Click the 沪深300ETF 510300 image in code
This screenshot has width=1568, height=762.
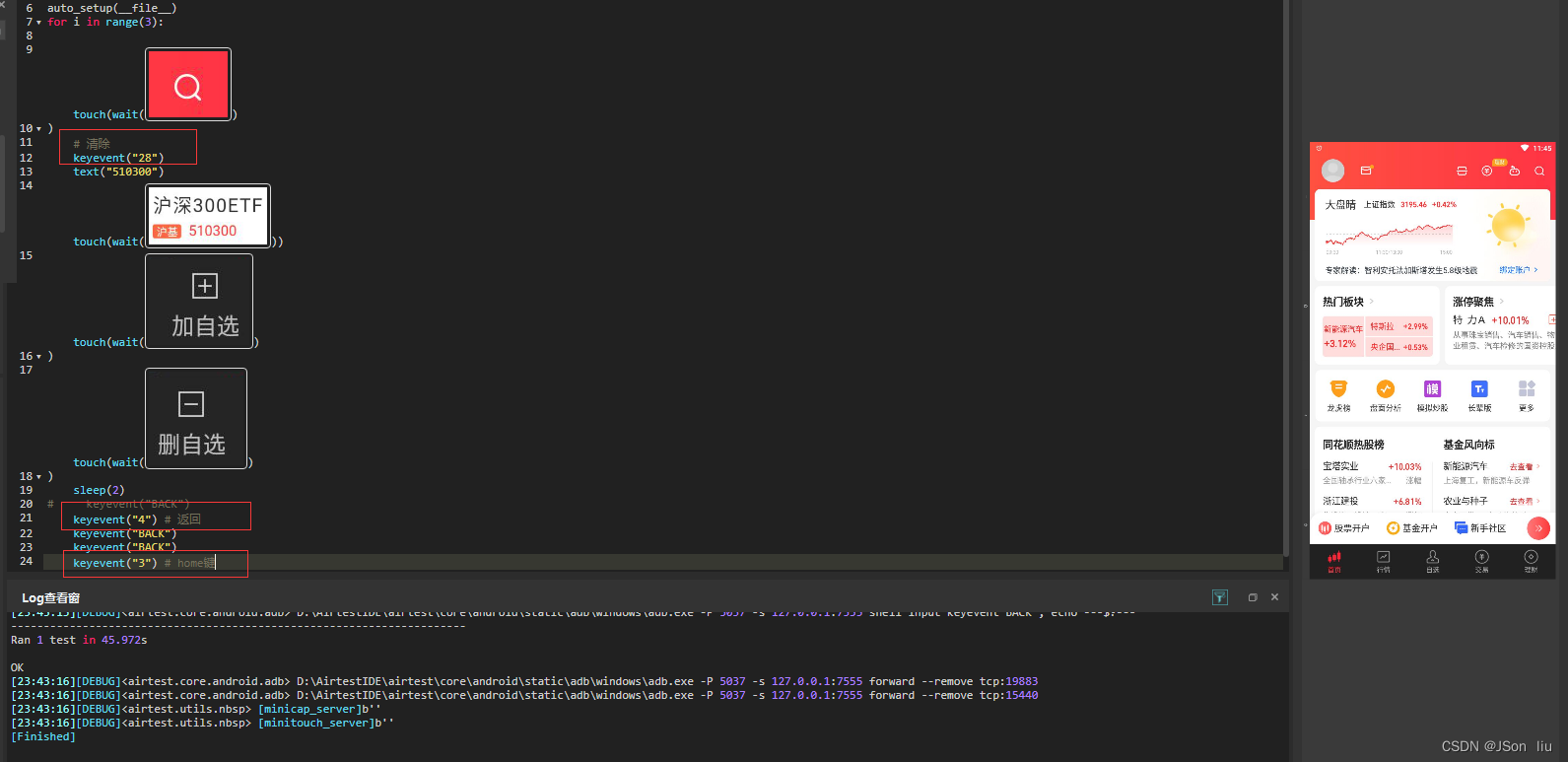click(x=208, y=216)
